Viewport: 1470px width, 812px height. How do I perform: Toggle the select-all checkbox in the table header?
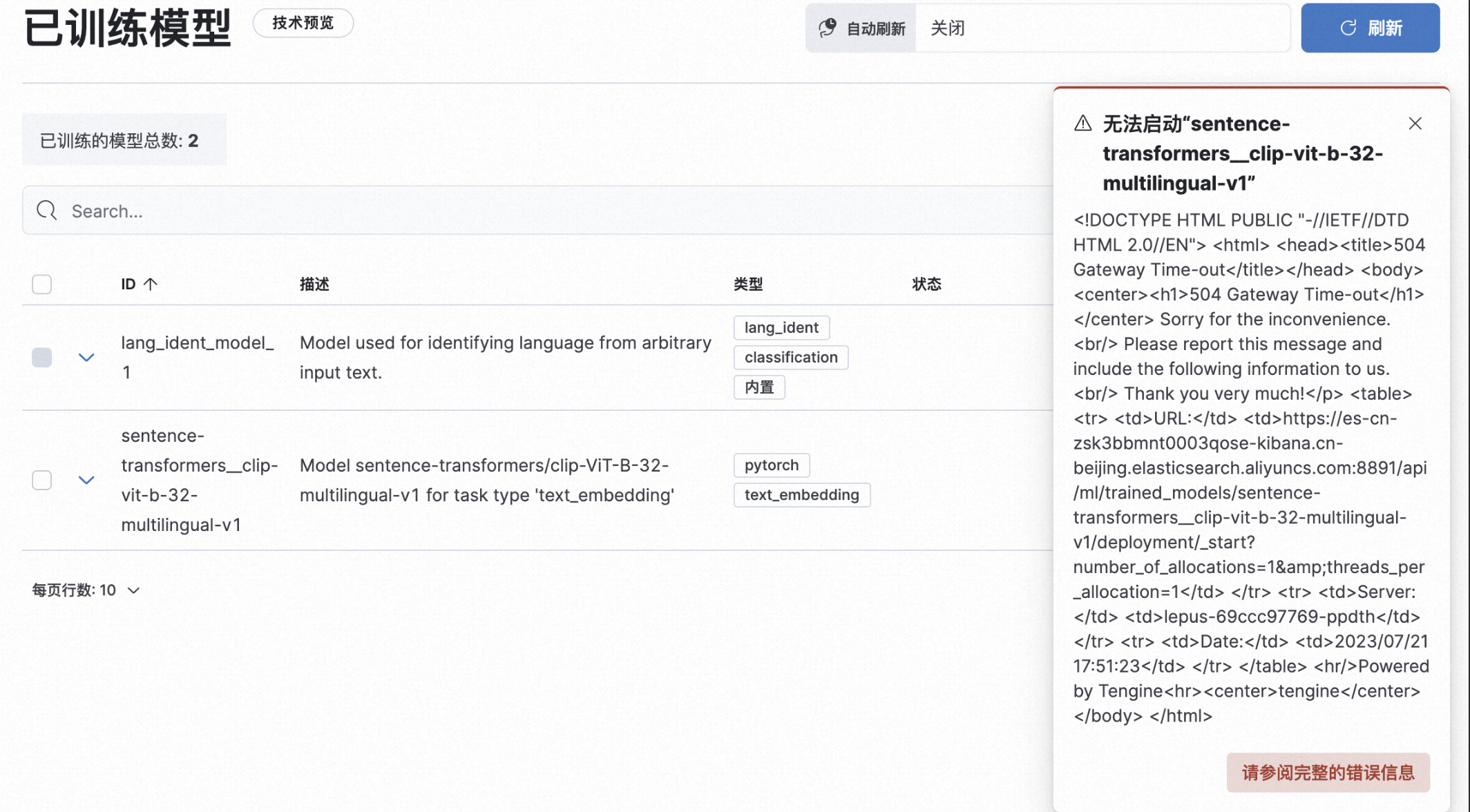tap(42, 284)
